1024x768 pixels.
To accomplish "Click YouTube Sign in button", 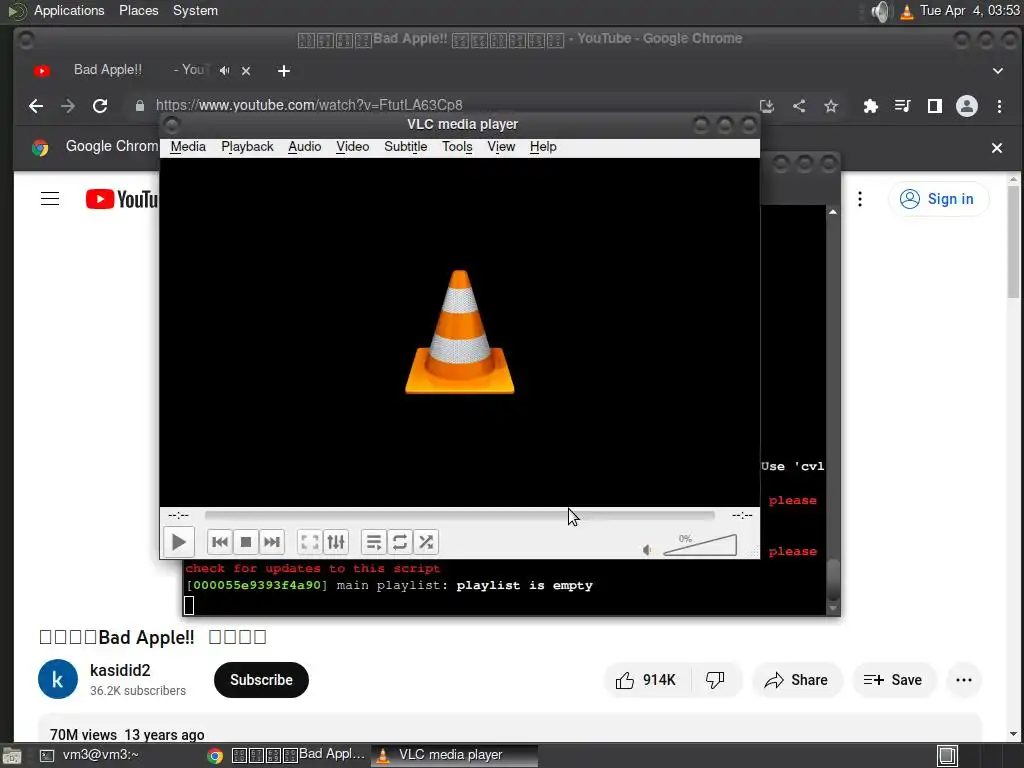I will coord(938,199).
